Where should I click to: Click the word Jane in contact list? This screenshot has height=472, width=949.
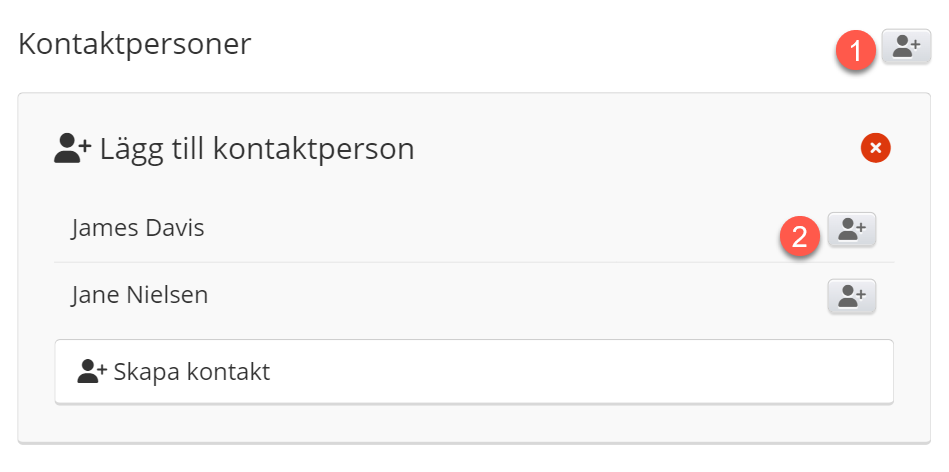tap(94, 295)
